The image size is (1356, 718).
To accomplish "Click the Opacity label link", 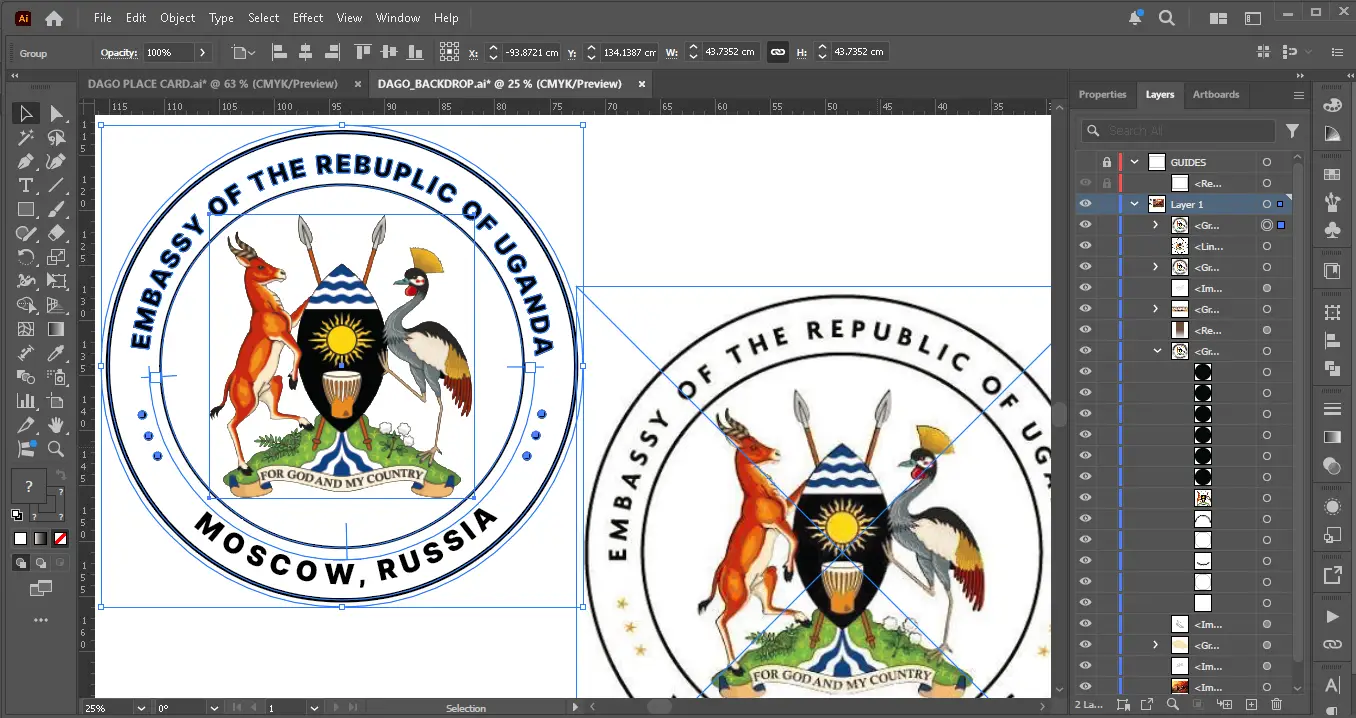I will tap(118, 53).
